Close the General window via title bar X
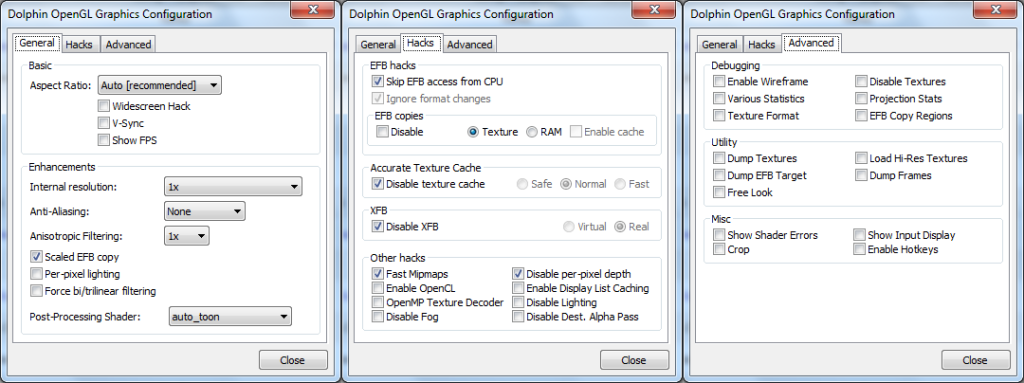This screenshot has height=383, width=1024. click(312, 9)
